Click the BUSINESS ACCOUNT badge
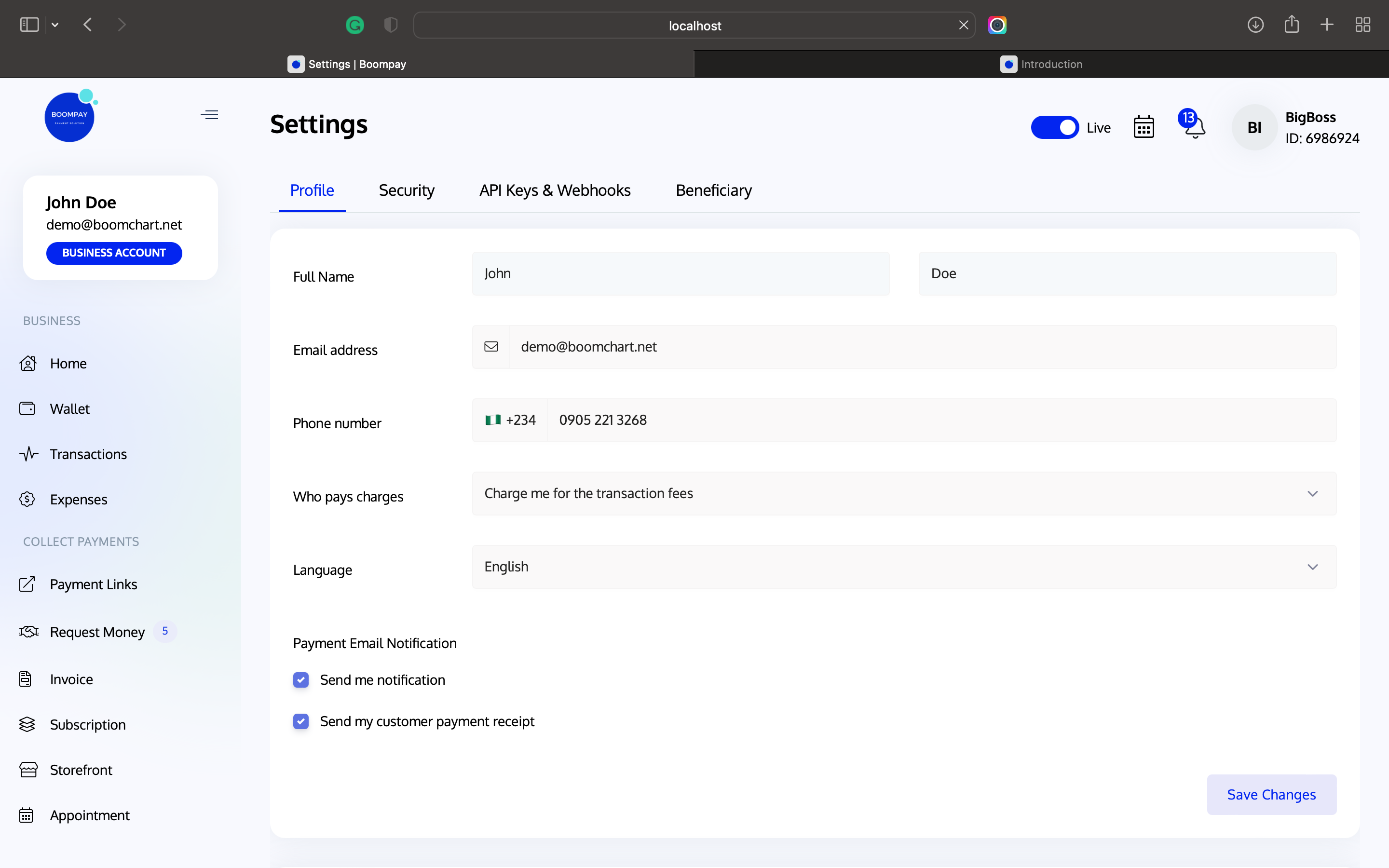This screenshot has height=868, width=1389. [x=114, y=253]
